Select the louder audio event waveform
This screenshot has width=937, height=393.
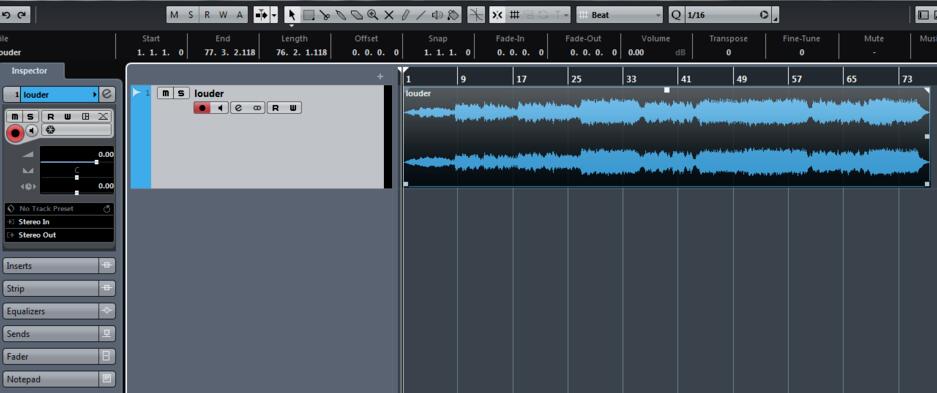tap(666, 137)
